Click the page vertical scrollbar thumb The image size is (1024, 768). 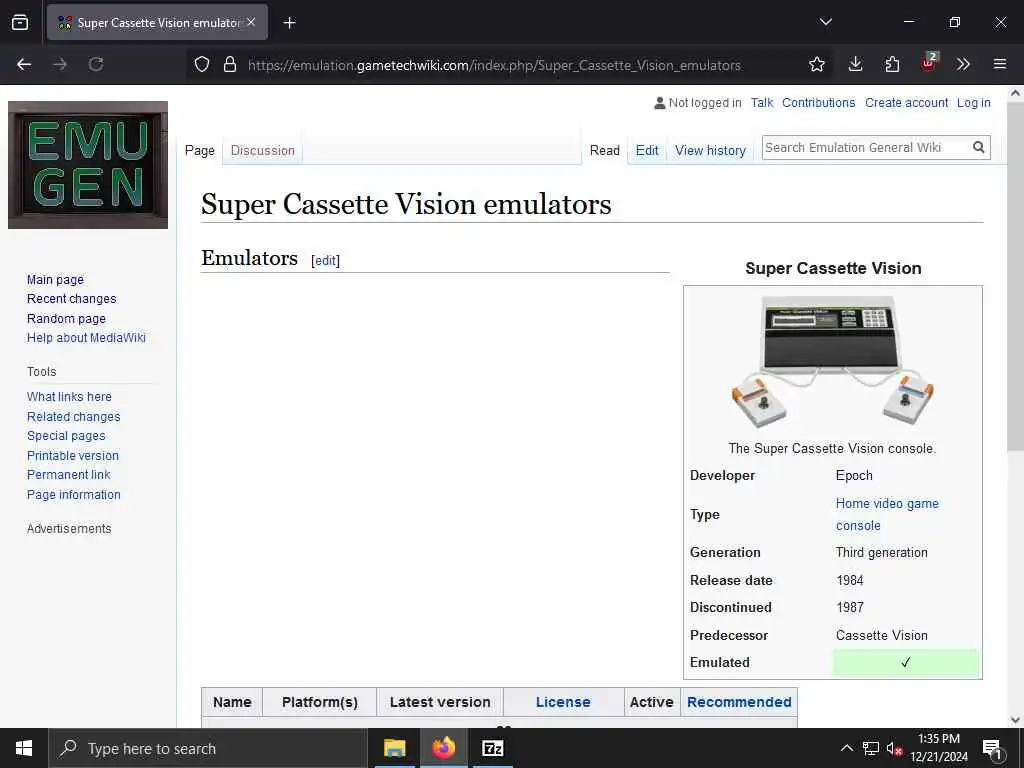pos(1016,276)
